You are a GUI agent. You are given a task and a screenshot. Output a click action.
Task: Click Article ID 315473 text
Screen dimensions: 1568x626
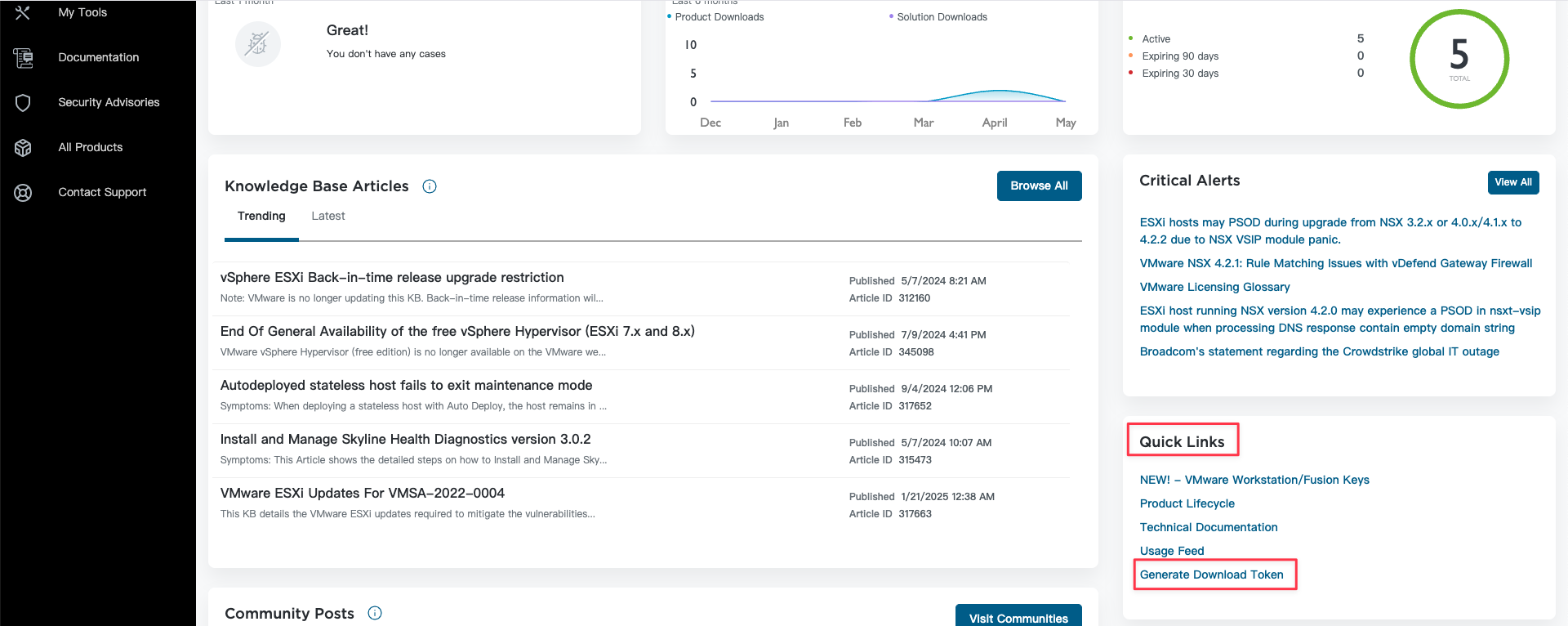click(x=890, y=460)
